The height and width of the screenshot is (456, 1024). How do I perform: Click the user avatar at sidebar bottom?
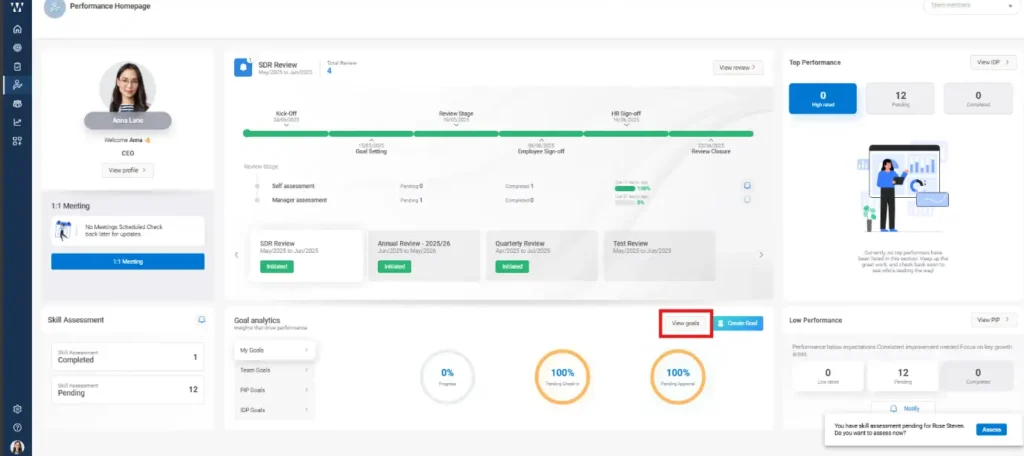point(17,446)
